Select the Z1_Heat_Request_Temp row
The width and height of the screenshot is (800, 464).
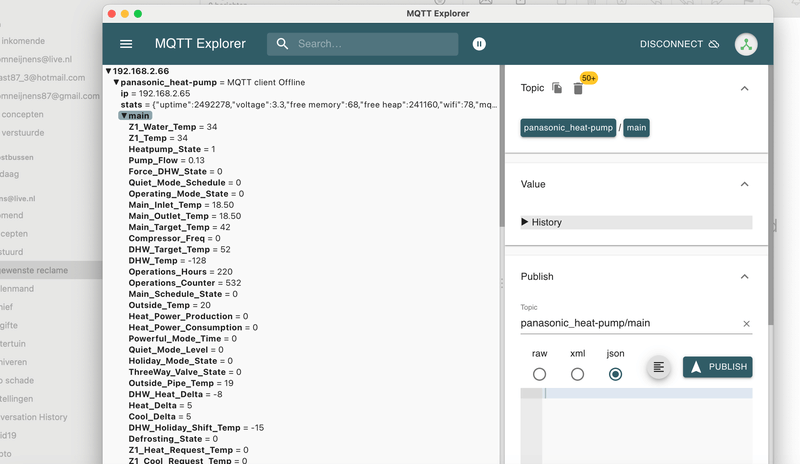(188, 450)
